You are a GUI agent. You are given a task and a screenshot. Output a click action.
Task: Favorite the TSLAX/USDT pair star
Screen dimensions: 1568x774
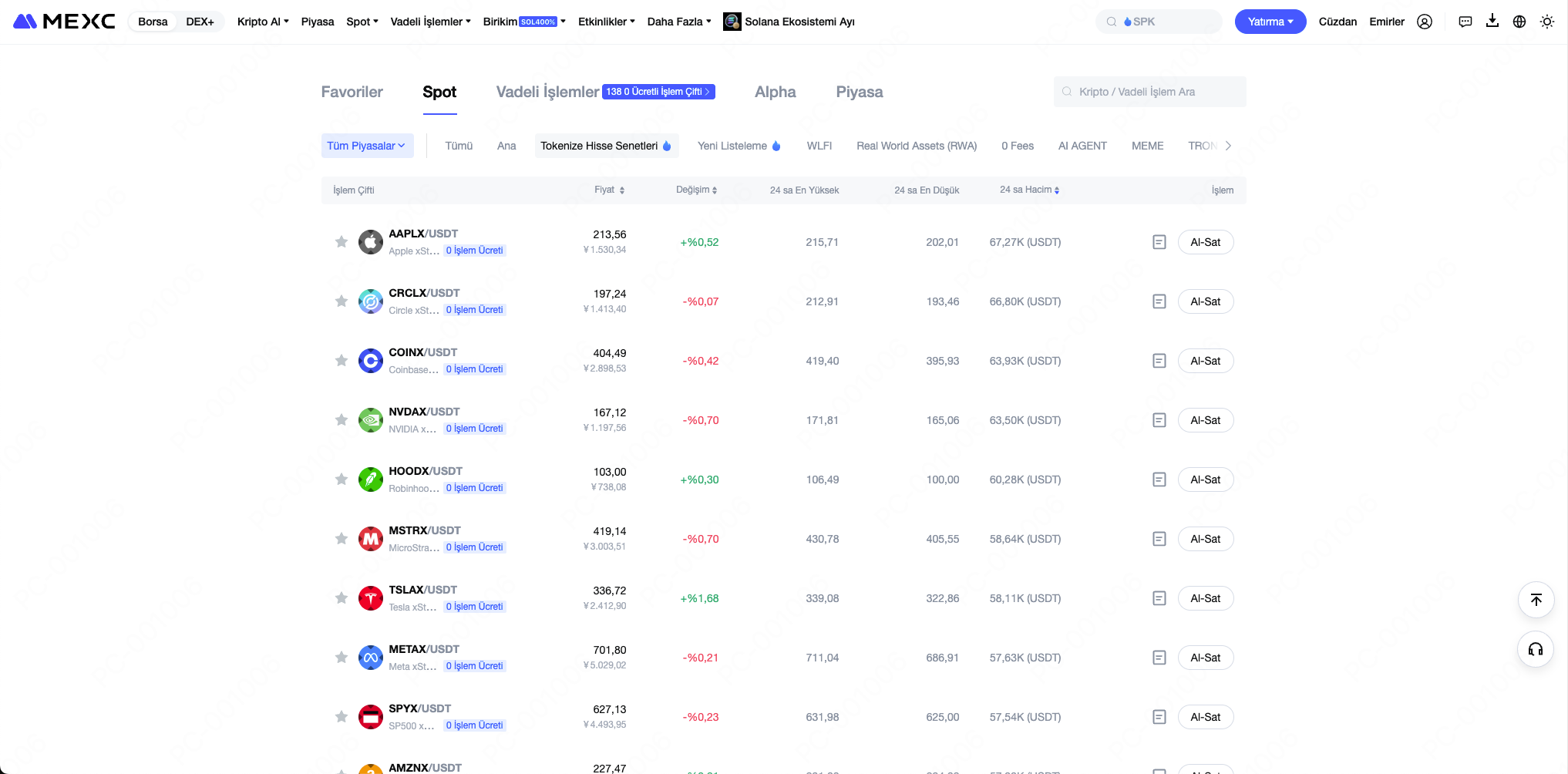pyautogui.click(x=342, y=598)
